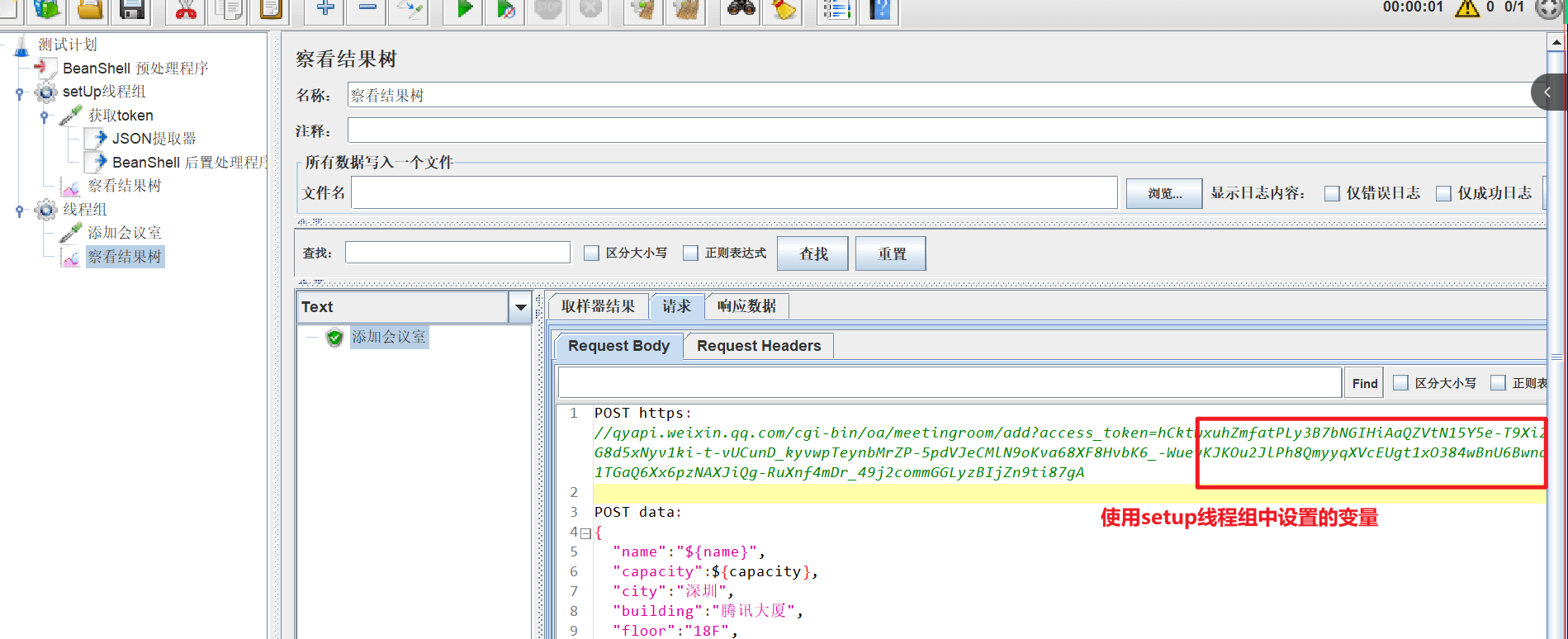Click Start no pauses icon
Image resolution: width=1568 pixels, height=639 pixels.
506,9
